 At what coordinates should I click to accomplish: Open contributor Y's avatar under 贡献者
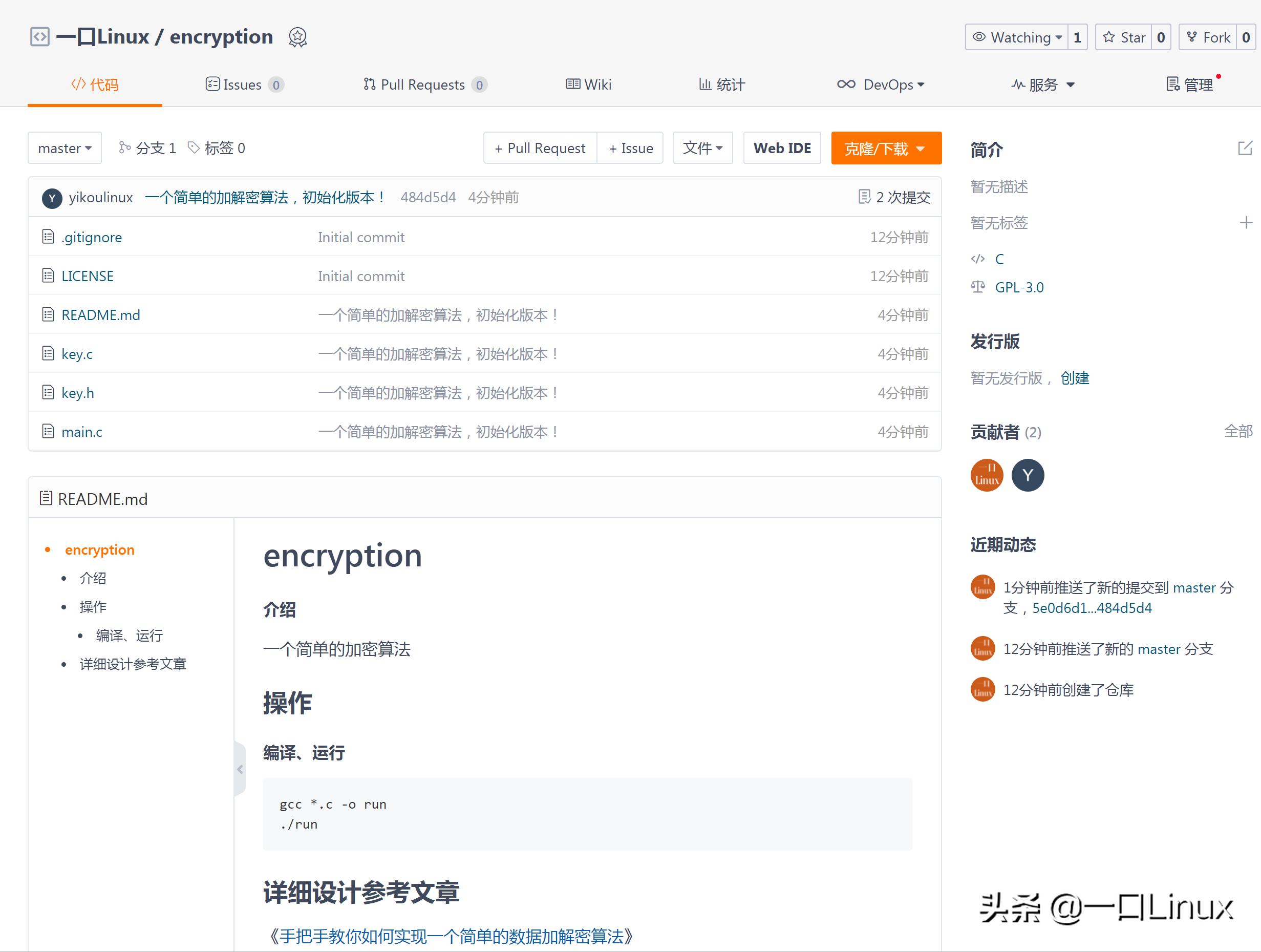coord(1028,475)
